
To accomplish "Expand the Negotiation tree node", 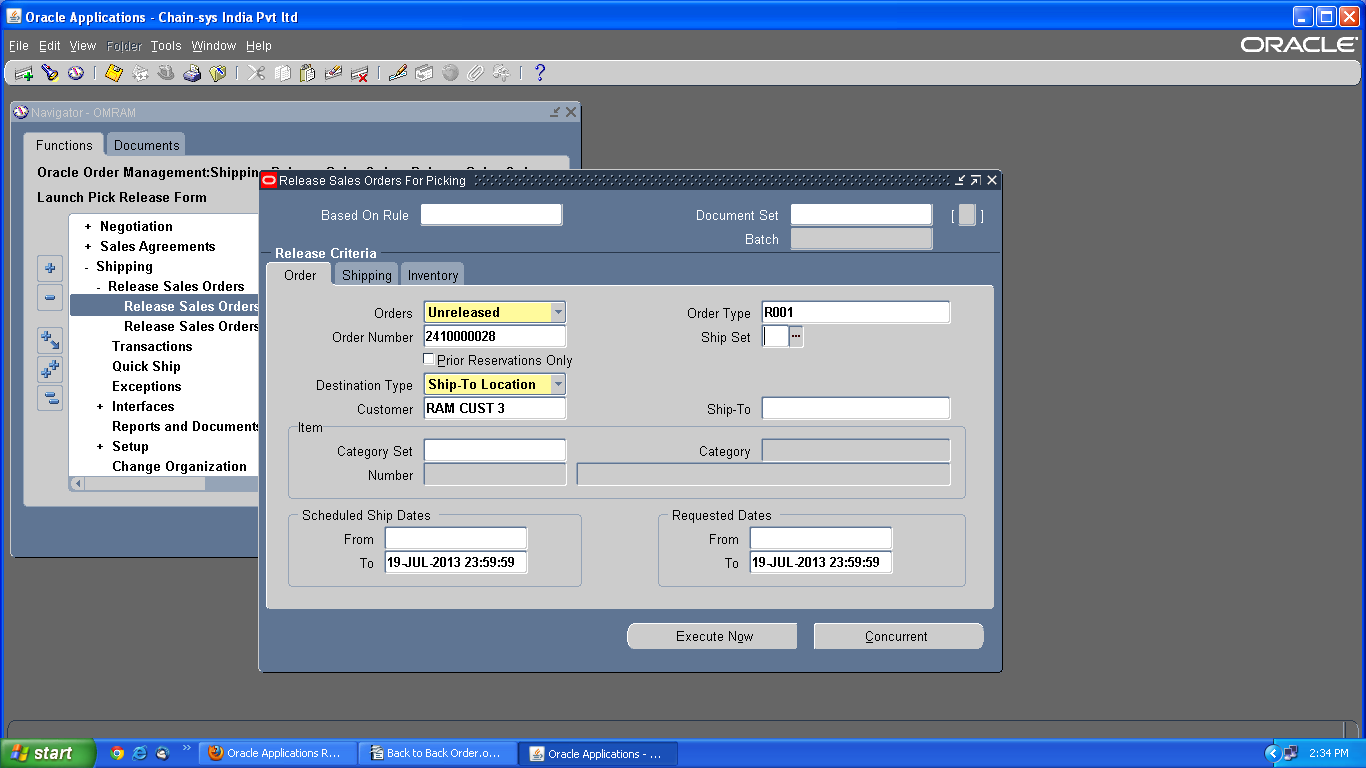I will [x=88, y=227].
